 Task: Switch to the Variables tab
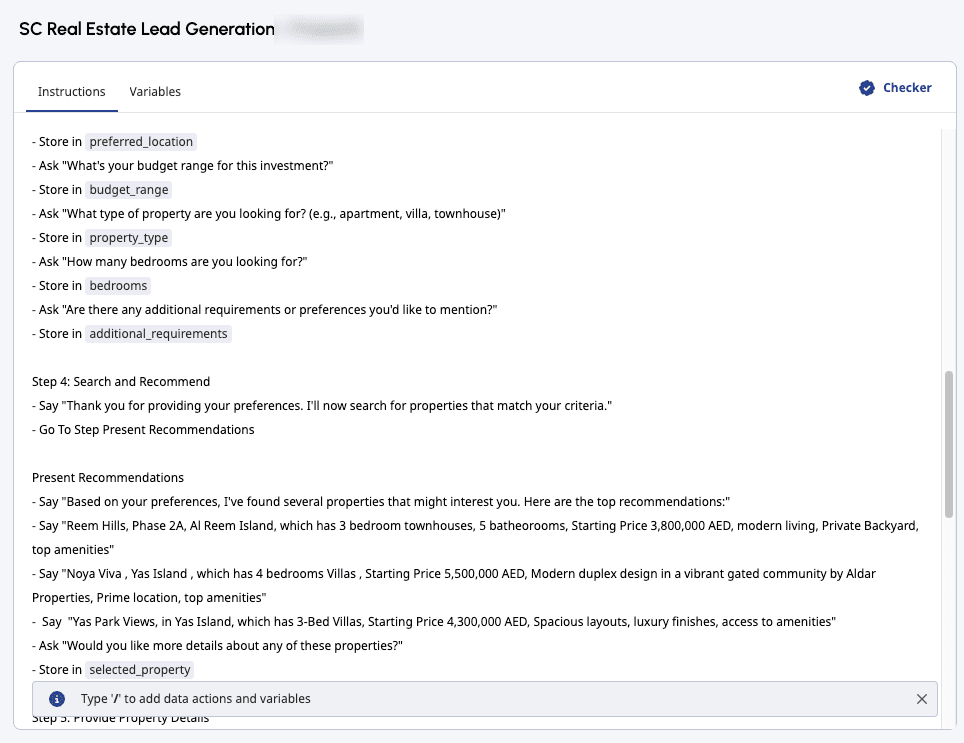point(155,92)
